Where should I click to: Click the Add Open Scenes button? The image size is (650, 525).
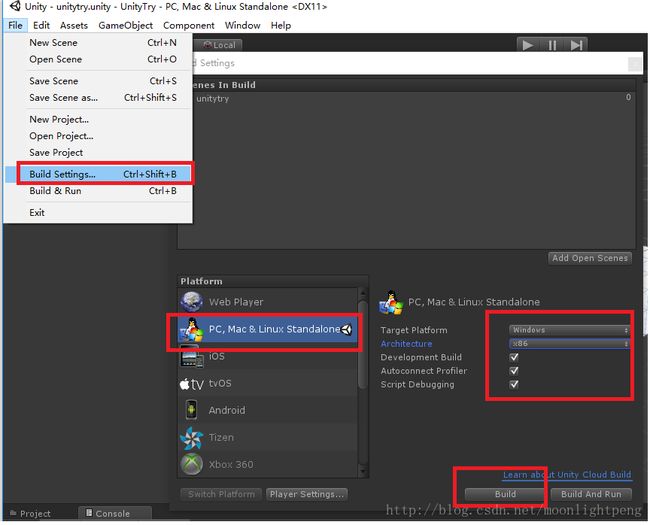590,258
